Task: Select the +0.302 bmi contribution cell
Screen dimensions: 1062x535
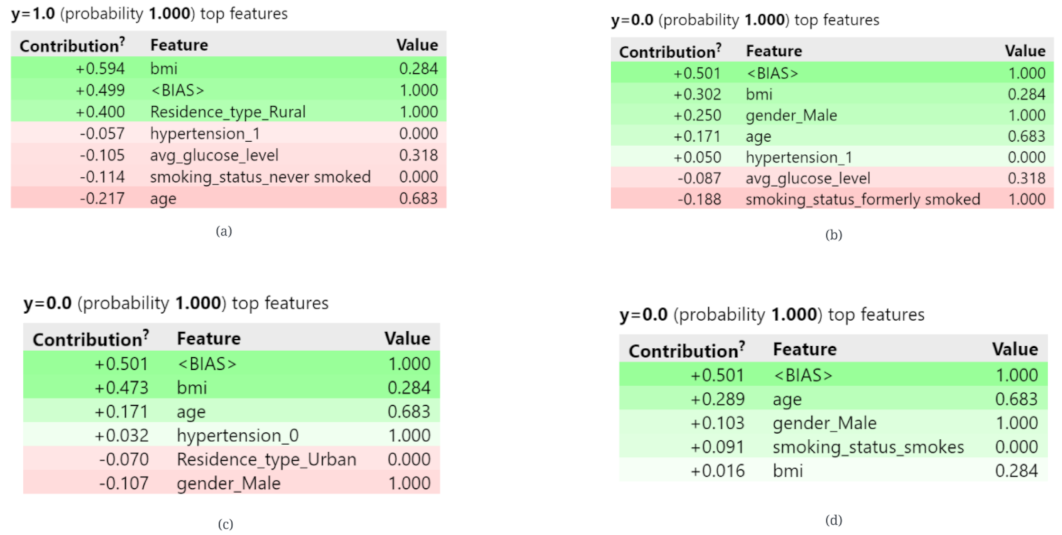Action: (x=698, y=94)
